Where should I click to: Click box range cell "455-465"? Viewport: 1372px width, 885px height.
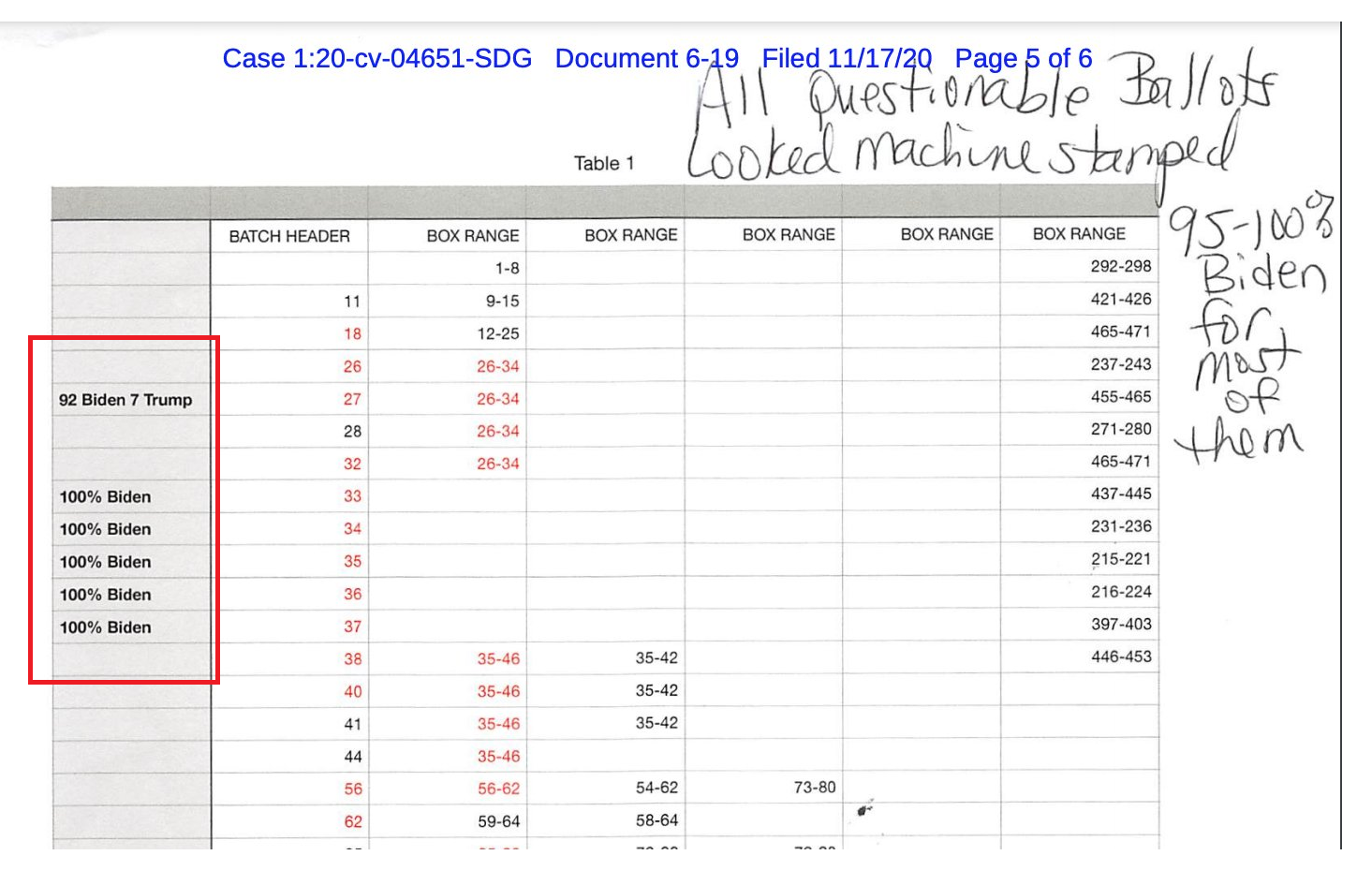coord(1121,397)
